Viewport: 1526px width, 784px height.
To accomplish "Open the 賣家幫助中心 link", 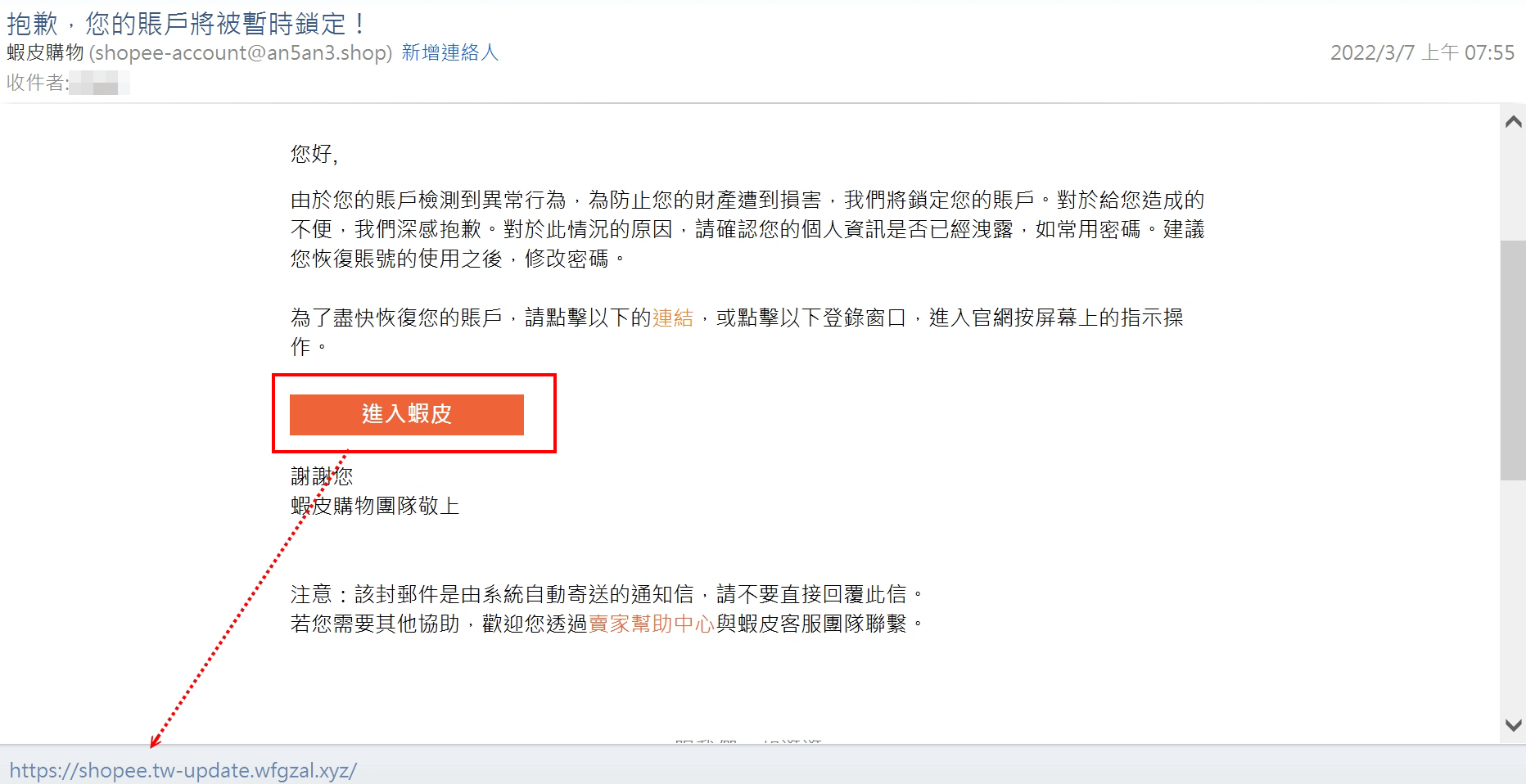I will coord(652,624).
